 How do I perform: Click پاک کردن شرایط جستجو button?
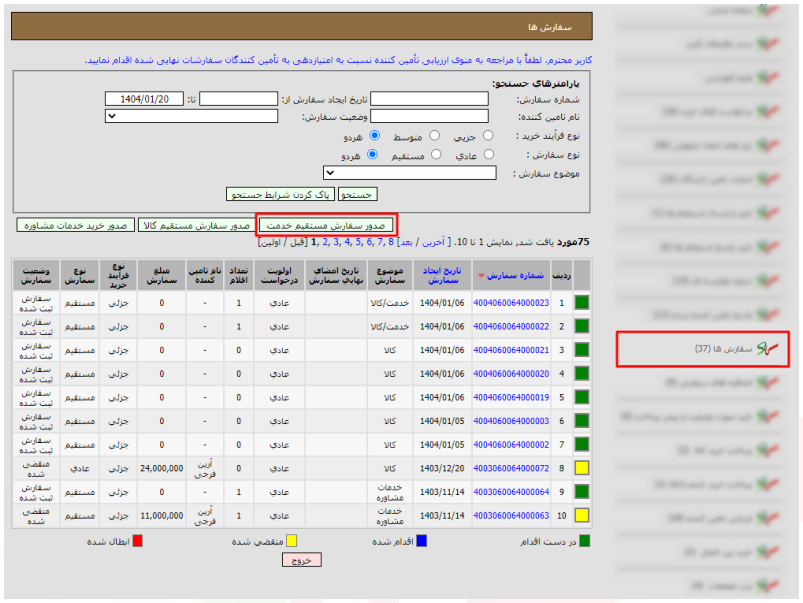point(280,195)
